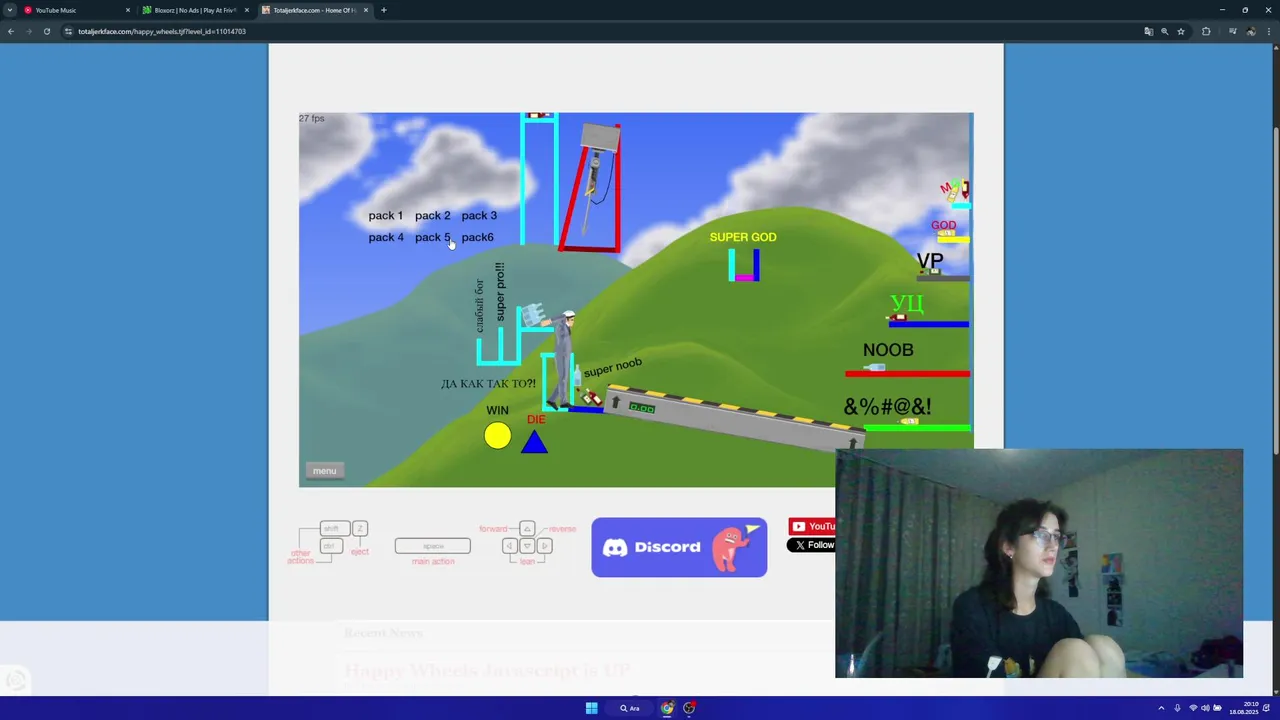1280x720 pixels.
Task: Open the Windows Start menu
Action: coord(591,708)
